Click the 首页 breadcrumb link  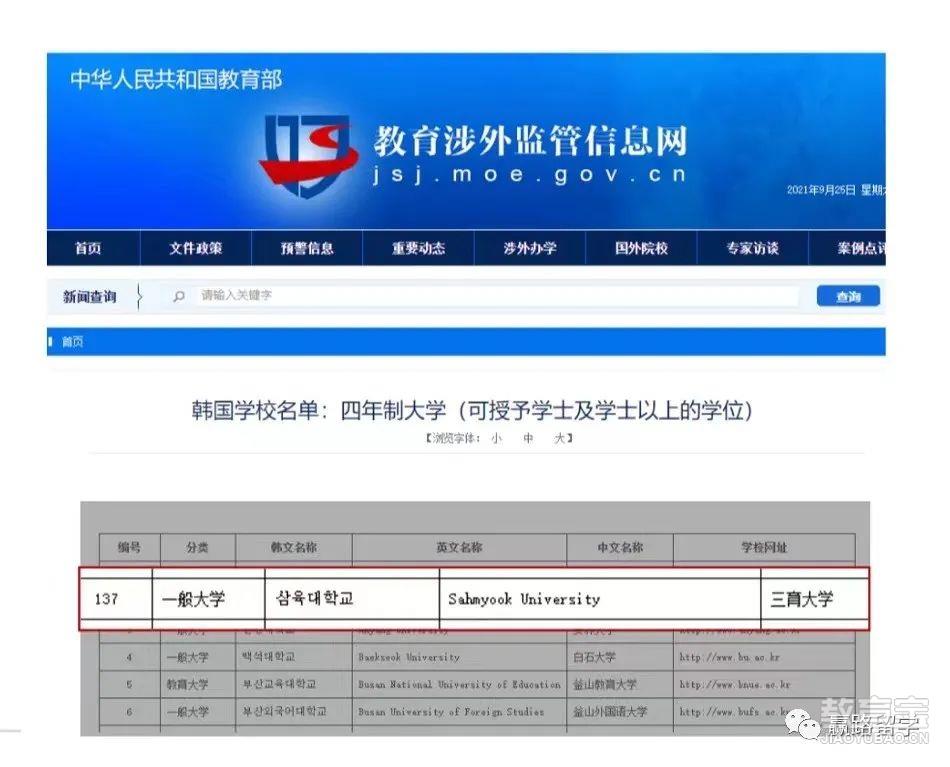(x=73, y=342)
